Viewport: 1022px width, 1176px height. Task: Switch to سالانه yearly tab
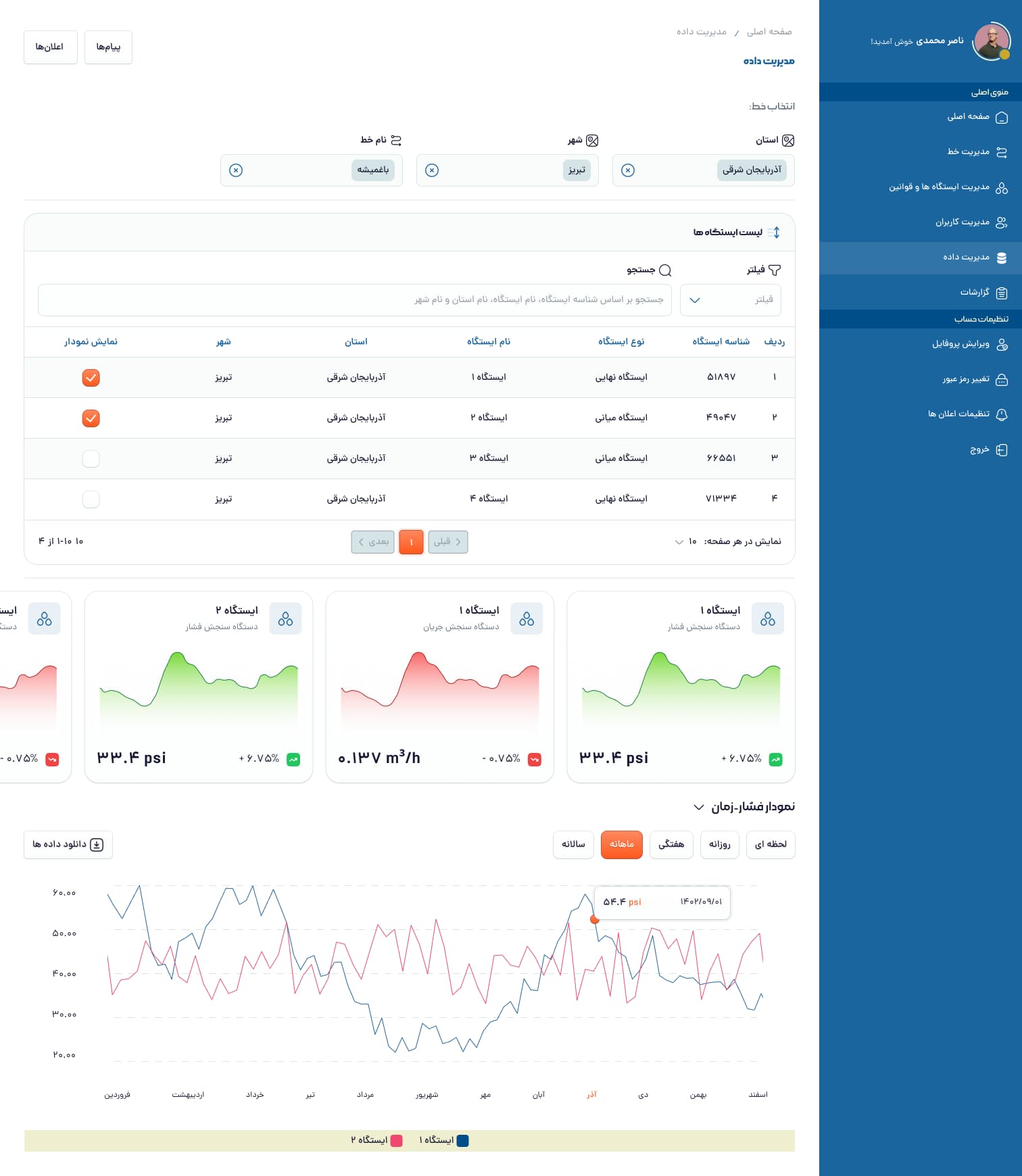pos(573,845)
